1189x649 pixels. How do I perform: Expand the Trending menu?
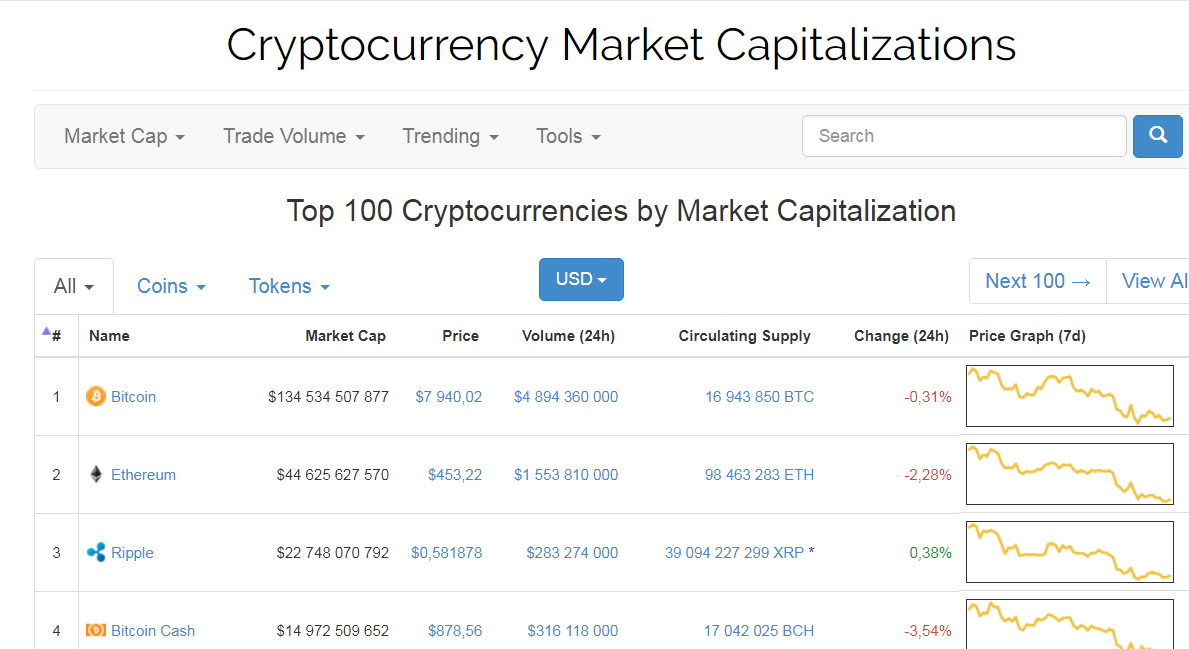[450, 136]
